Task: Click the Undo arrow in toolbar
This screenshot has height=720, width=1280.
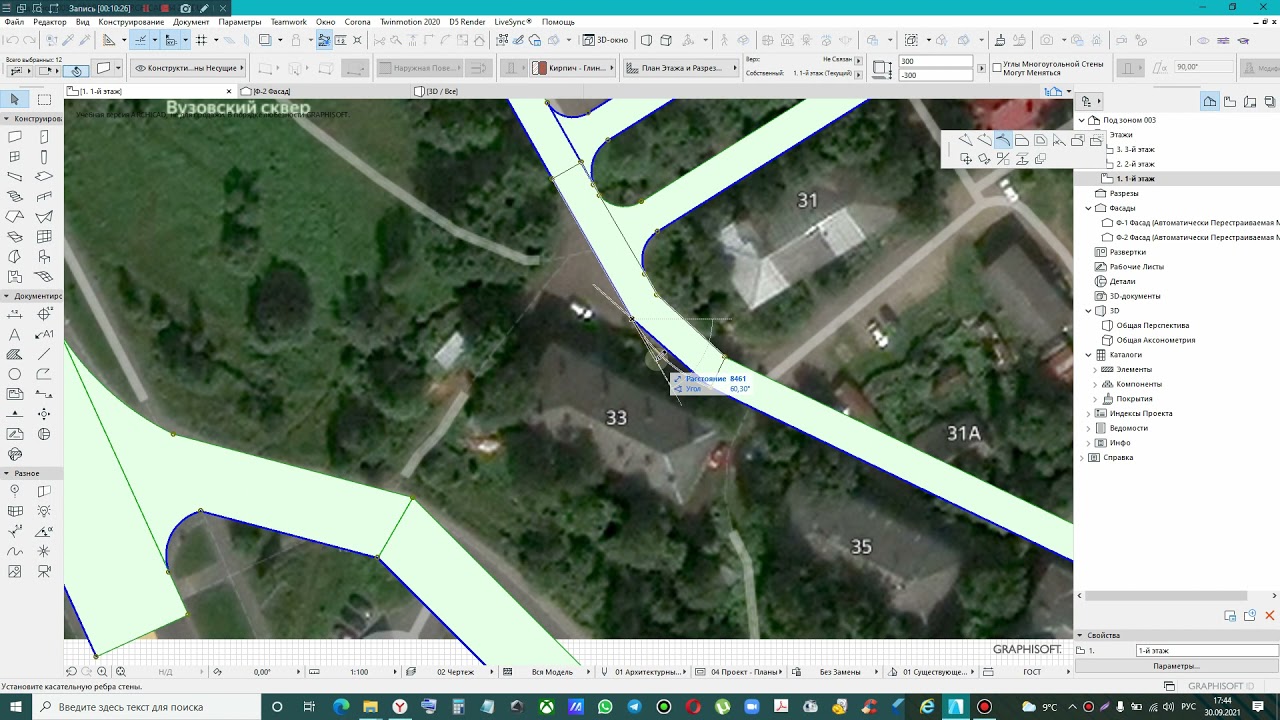Action: 11,40
